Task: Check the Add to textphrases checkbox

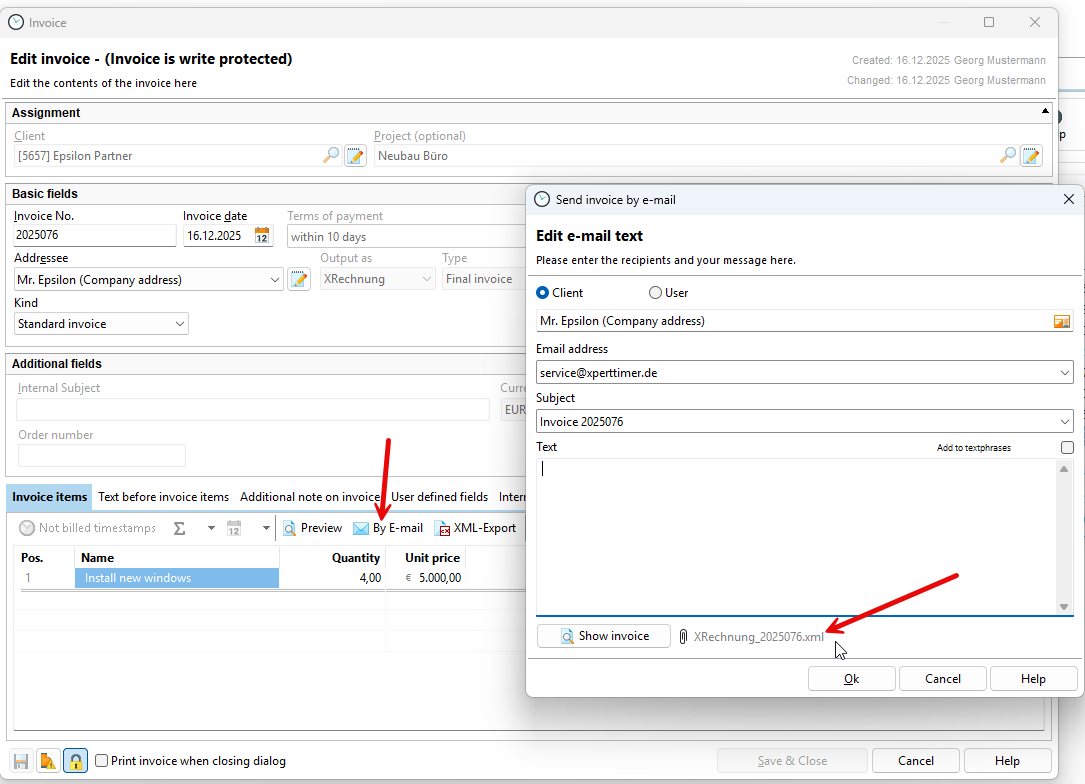Action: [1067, 447]
